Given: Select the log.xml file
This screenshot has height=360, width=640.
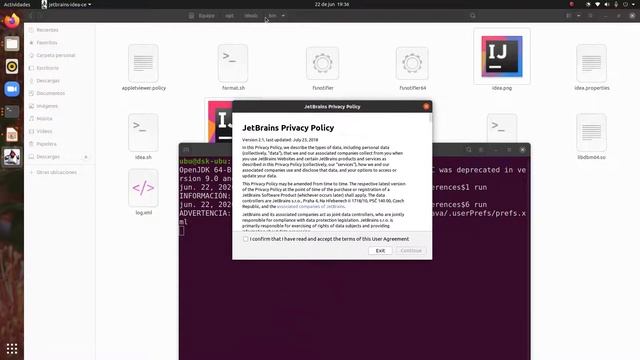Looking at the screenshot, I should click(143, 192).
